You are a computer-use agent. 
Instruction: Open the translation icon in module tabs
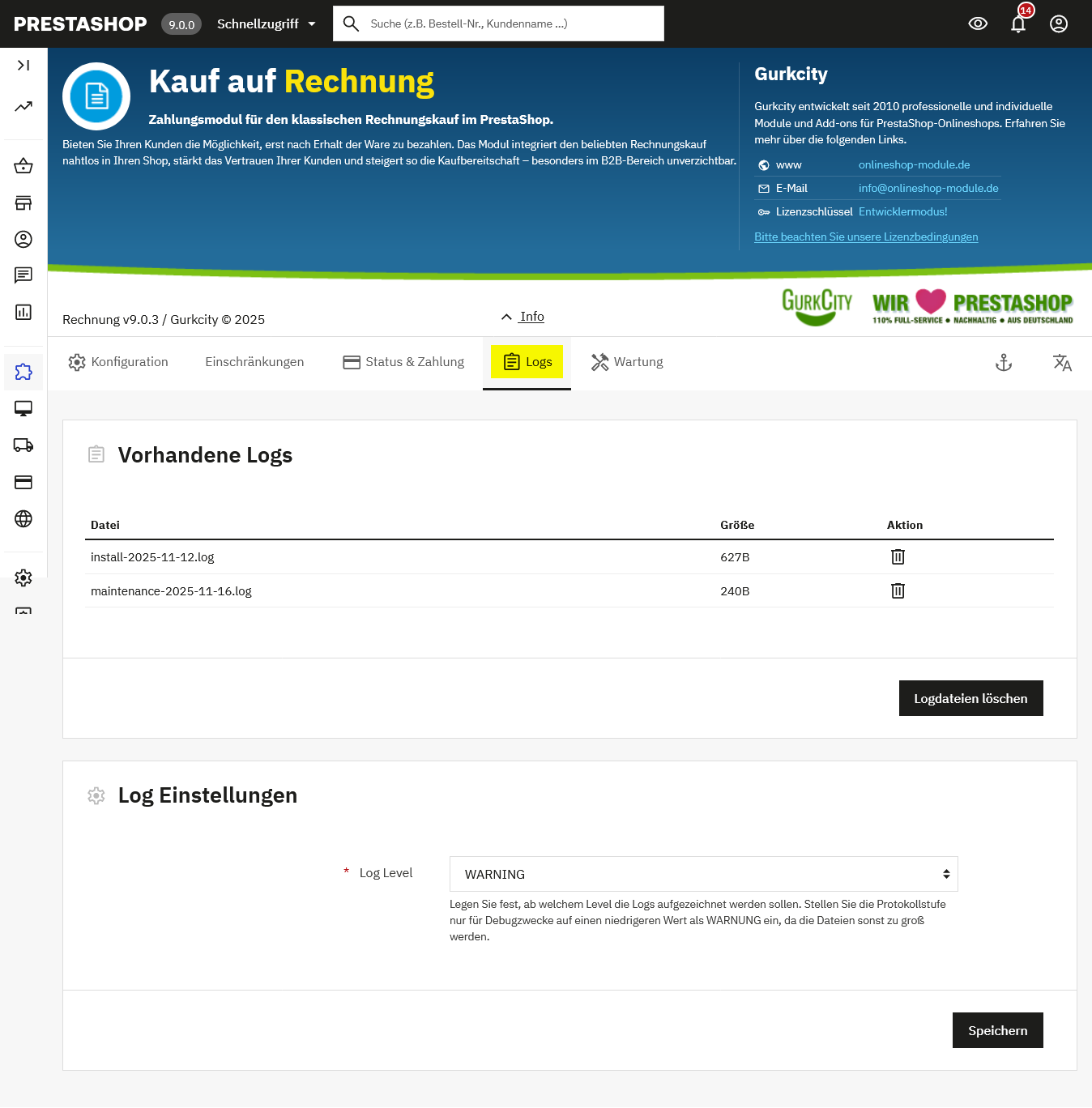point(1062,362)
